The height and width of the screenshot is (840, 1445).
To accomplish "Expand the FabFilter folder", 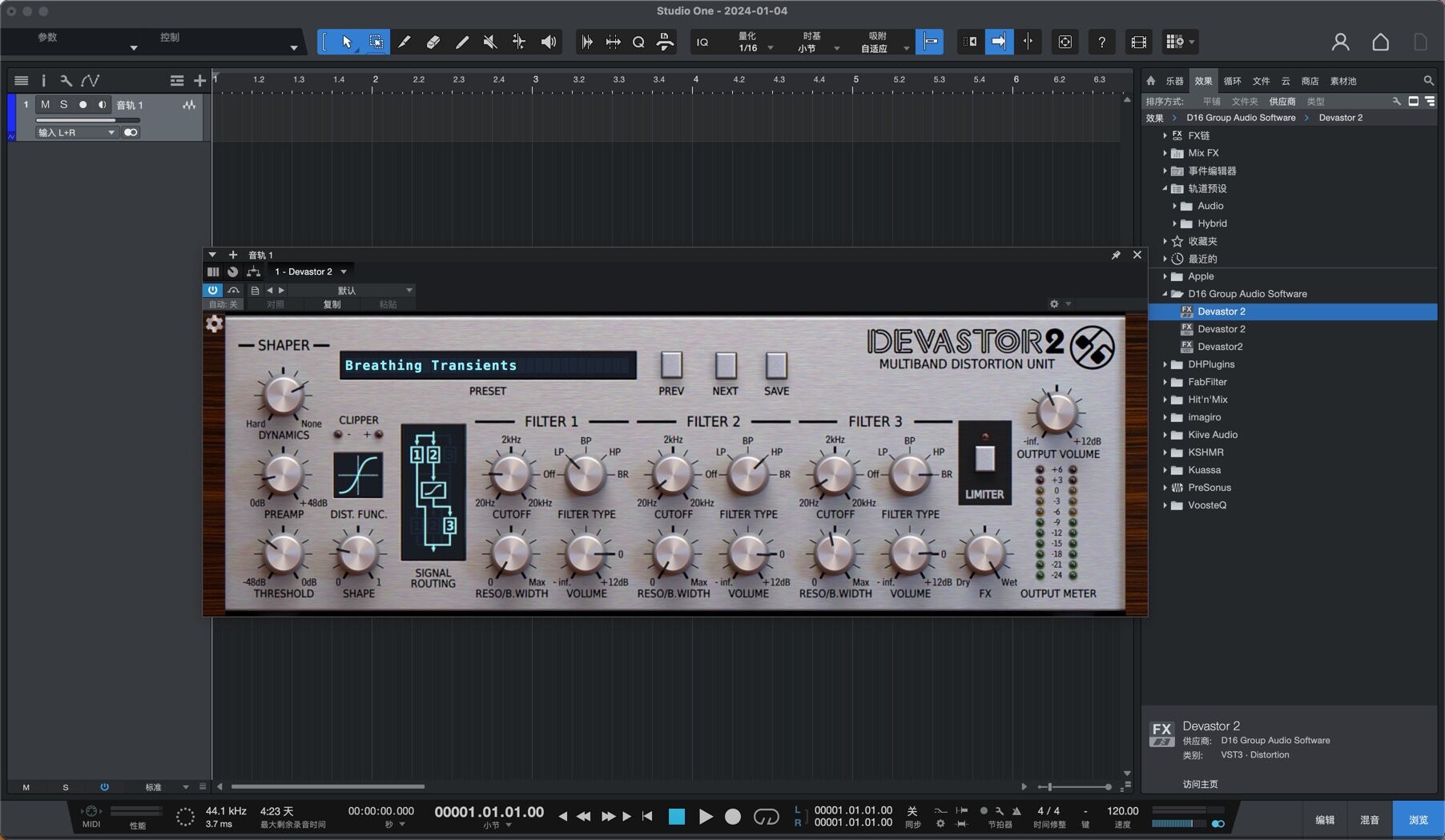I will click(x=1165, y=382).
